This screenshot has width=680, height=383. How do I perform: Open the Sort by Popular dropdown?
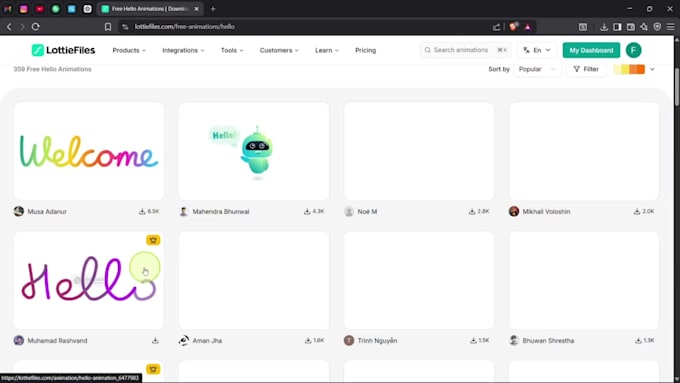[x=537, y=69]
